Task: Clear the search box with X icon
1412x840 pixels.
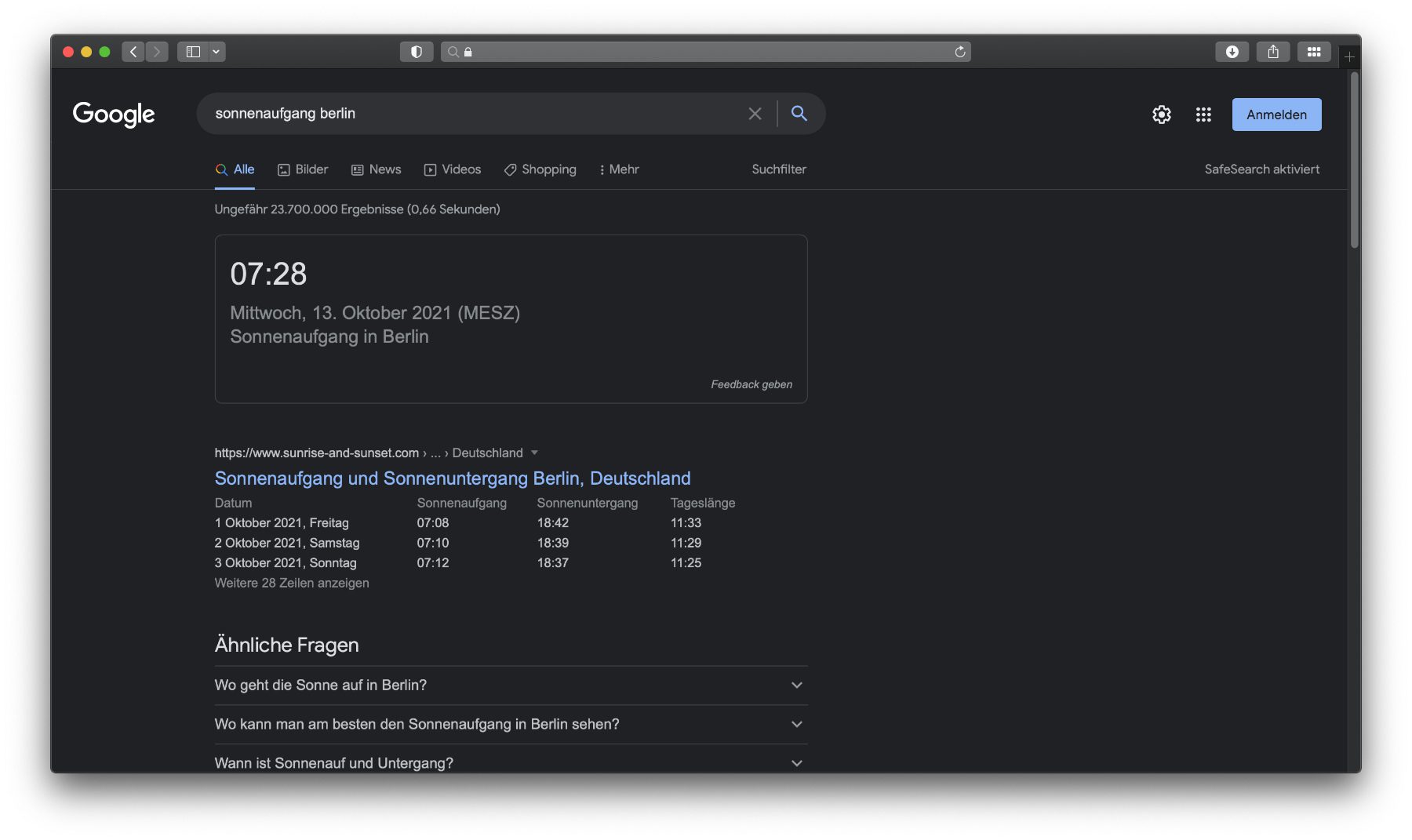Action: (755, 114)
